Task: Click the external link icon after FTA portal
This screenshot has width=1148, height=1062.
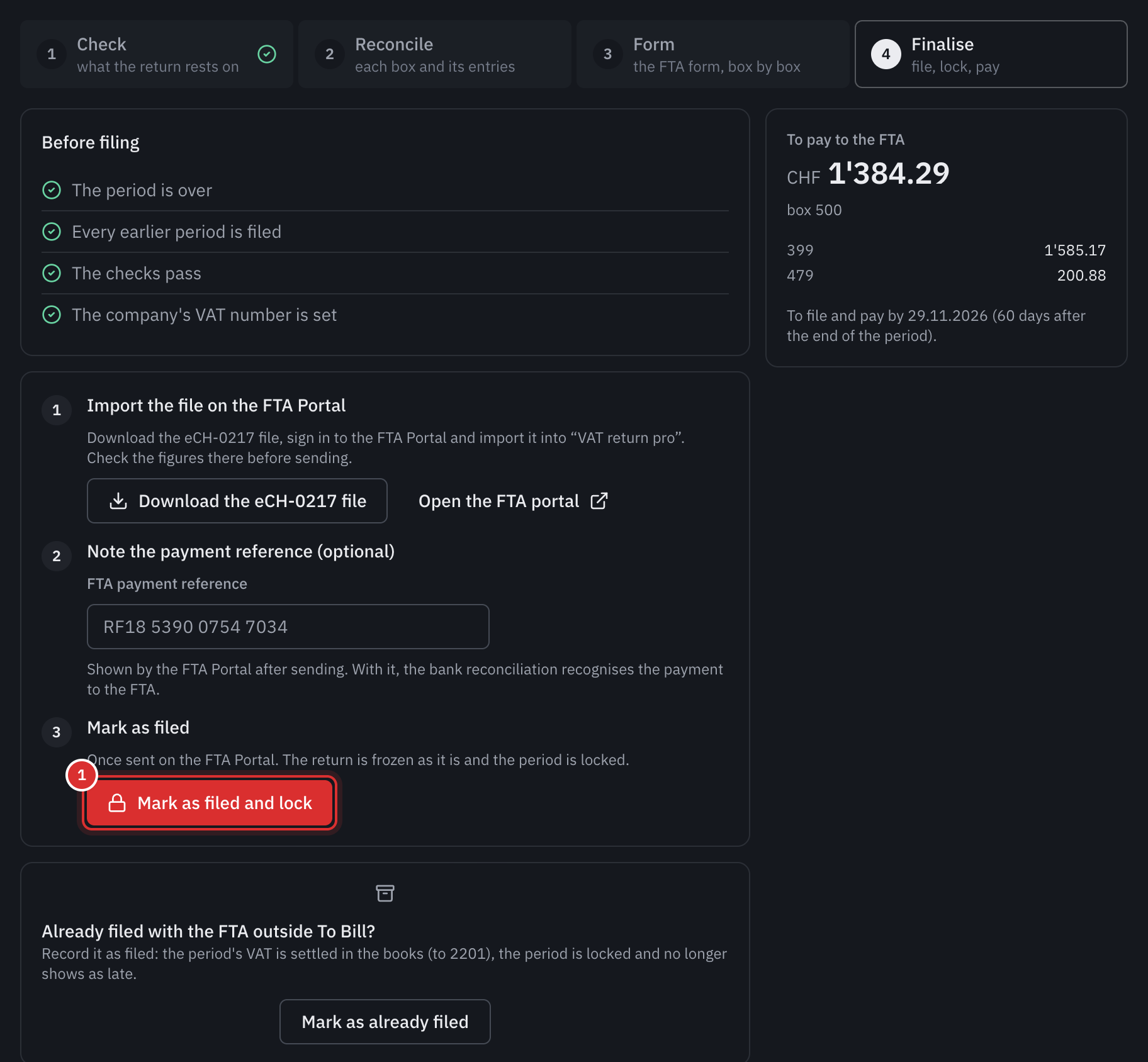Action: click(599, 501)
